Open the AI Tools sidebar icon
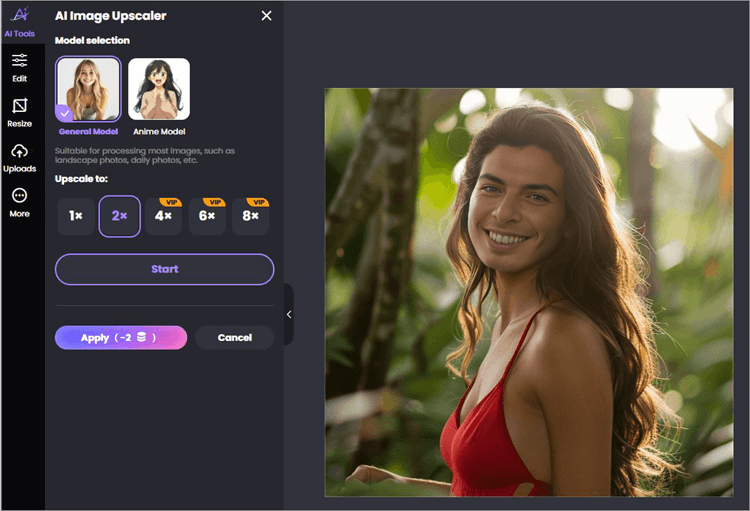Viewport: 750px width, 511px height. (20, 20)
